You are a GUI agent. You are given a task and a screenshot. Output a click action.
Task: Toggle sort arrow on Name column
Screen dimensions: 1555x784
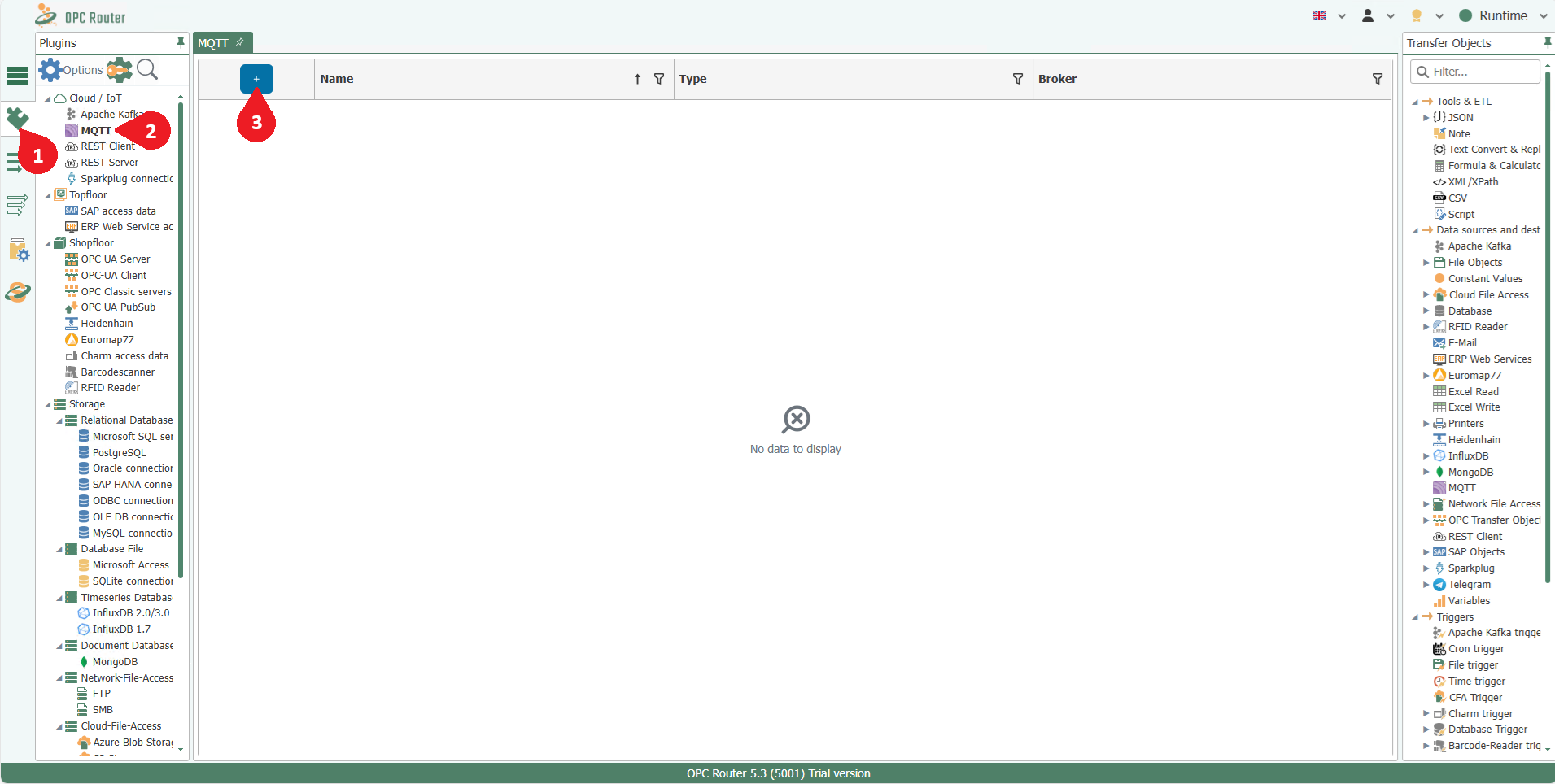point(637,79)
